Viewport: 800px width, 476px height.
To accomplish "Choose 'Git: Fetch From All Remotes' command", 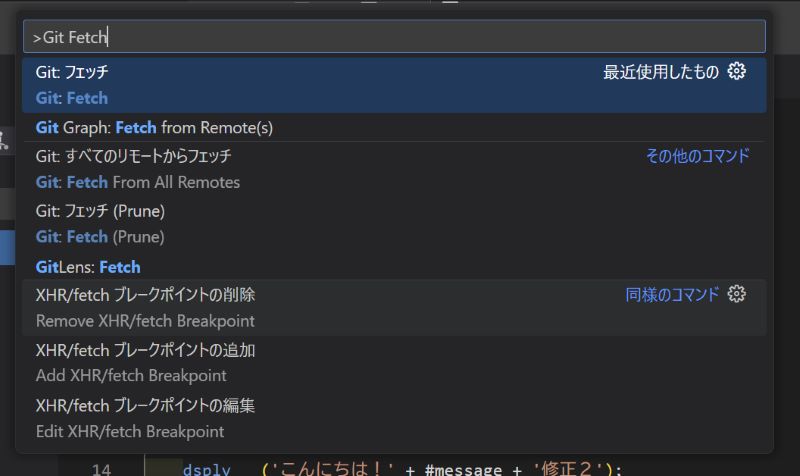I will pos(394,169).
